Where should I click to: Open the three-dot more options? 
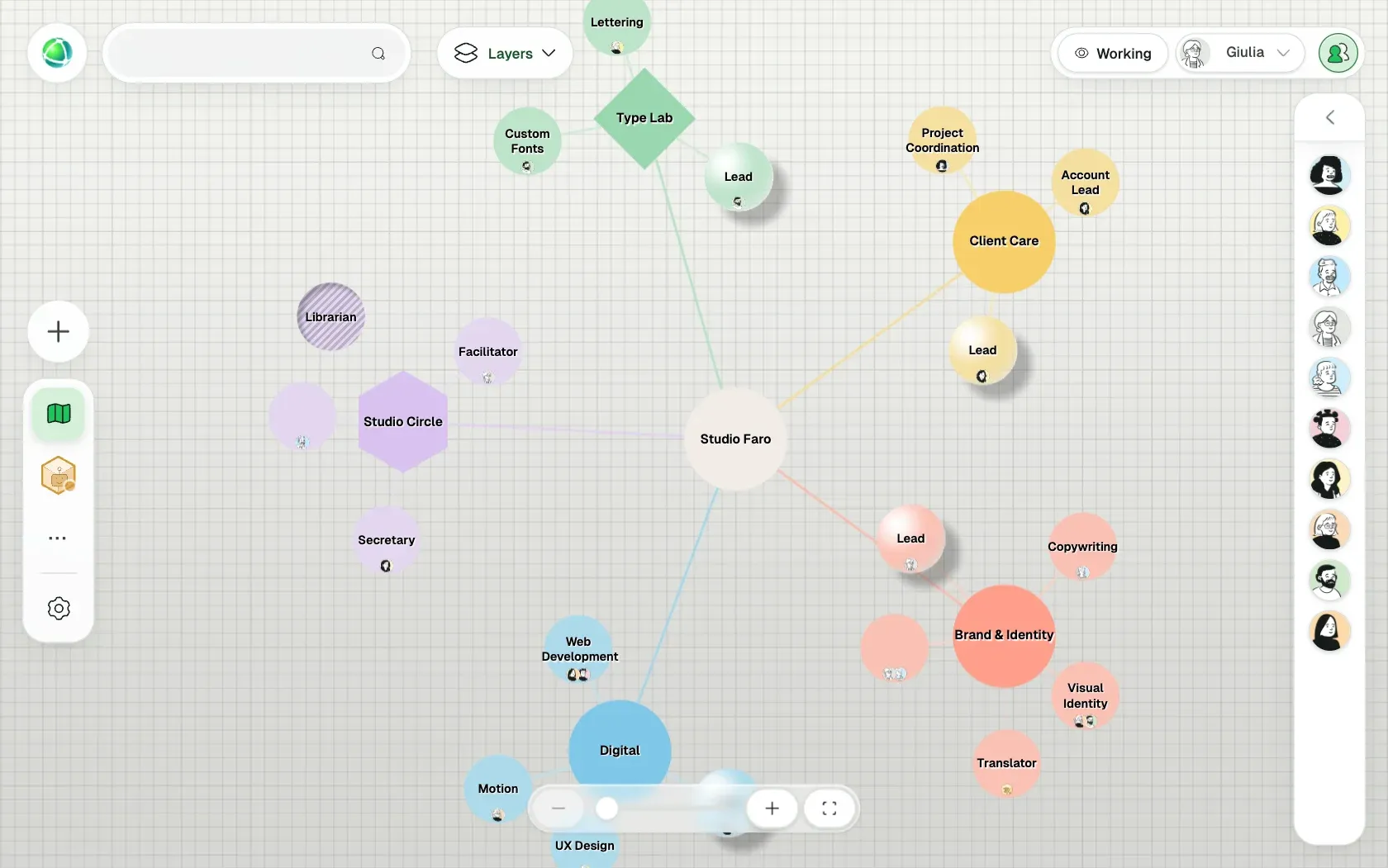[58, 538]
